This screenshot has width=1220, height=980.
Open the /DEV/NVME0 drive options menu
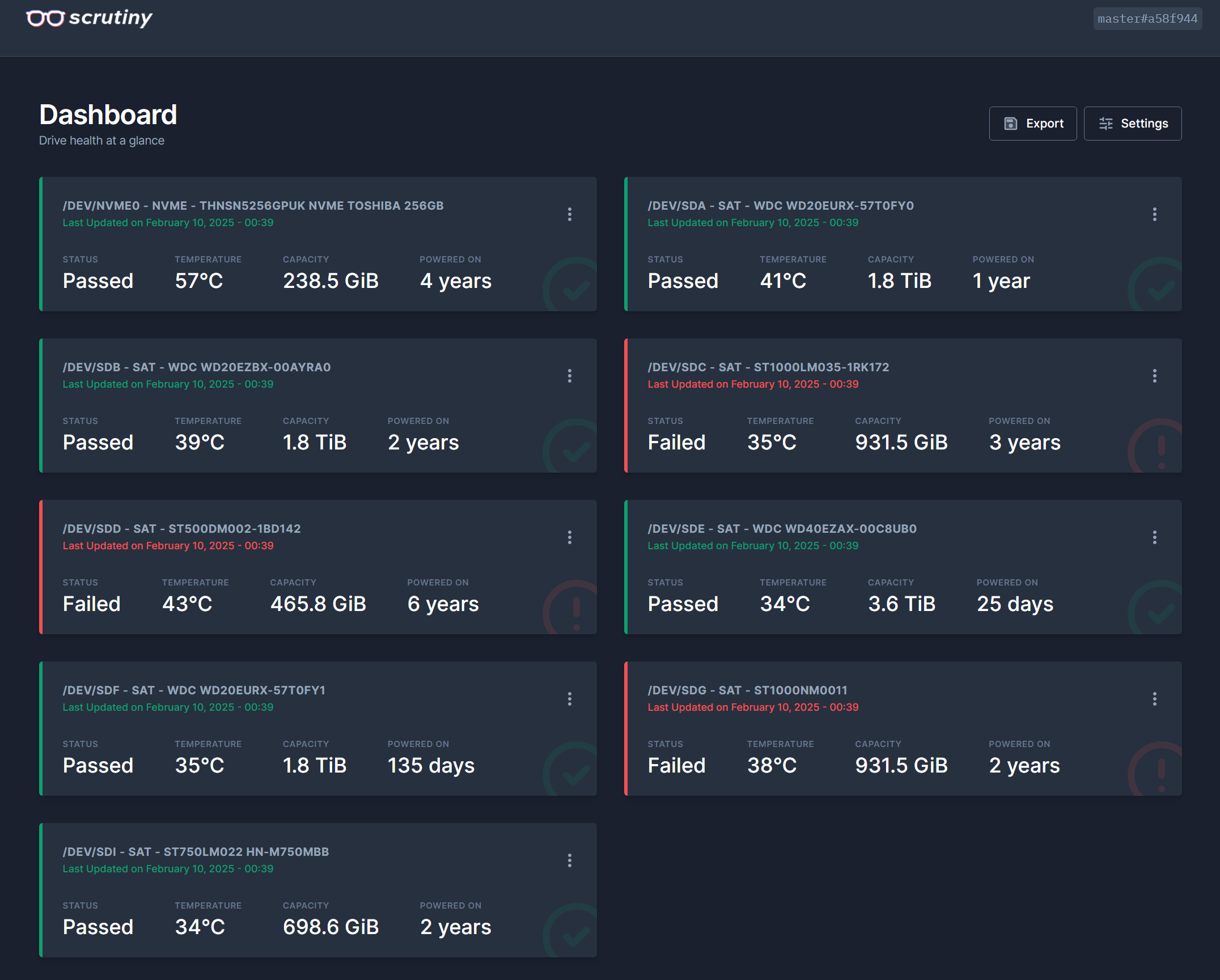tap(570, 214)
